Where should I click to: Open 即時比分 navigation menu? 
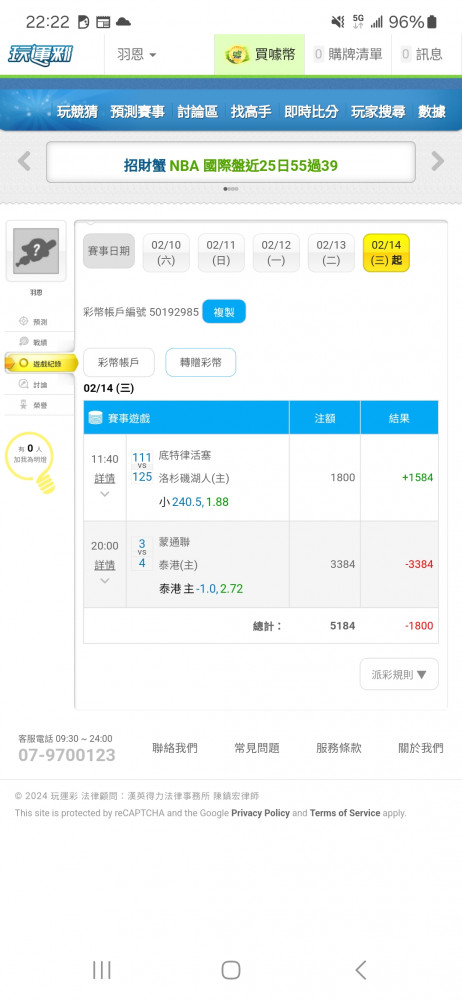pos(311,112)
